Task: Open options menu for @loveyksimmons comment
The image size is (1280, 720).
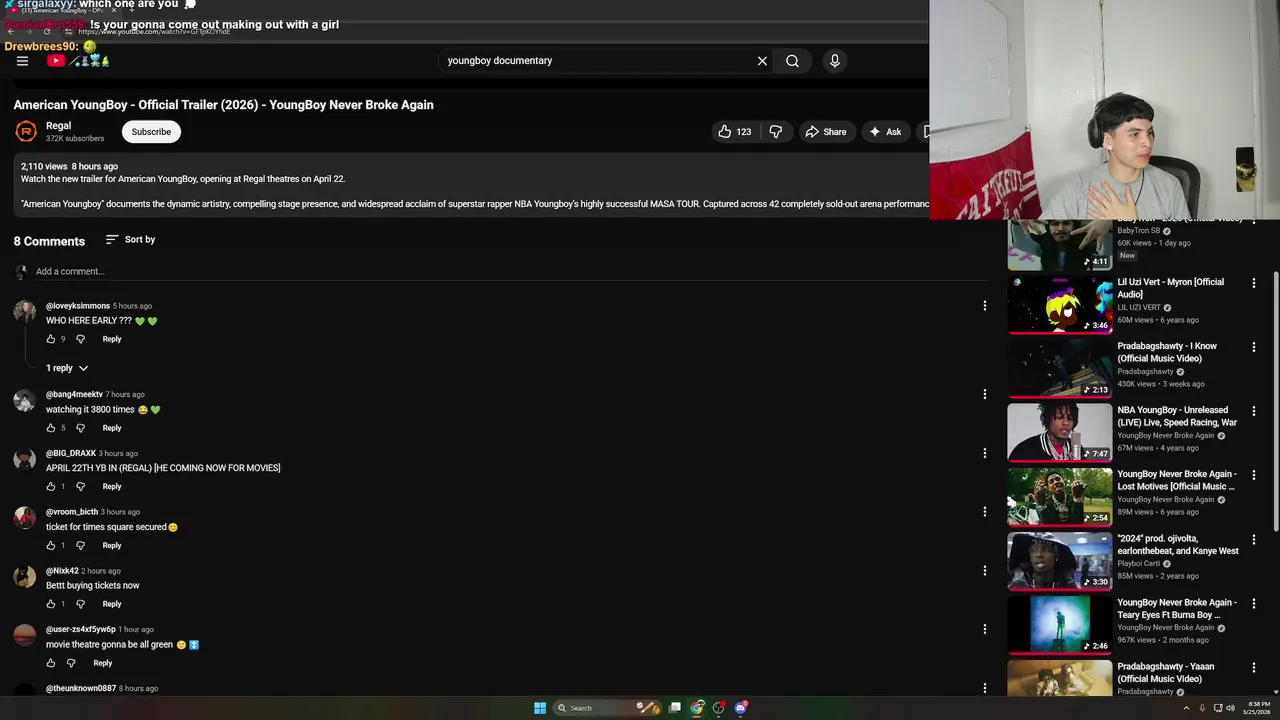Action: [984, 306]
